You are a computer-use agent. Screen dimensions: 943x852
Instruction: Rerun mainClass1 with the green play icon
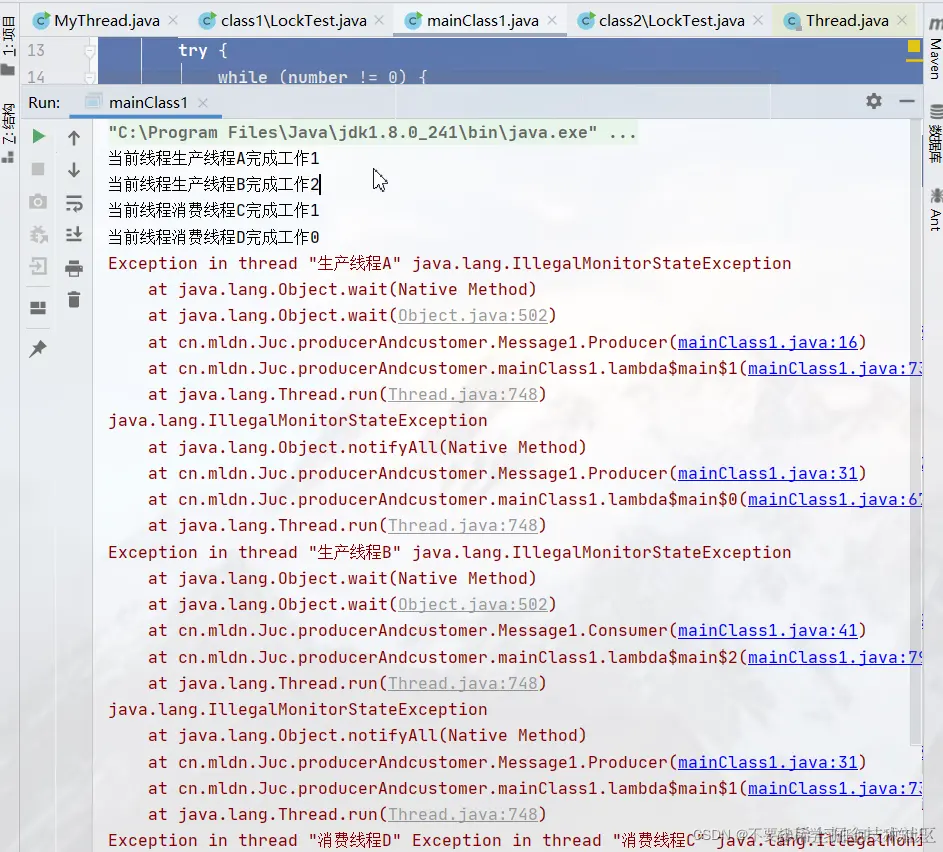pyautogui.click(x=38, y=136)
